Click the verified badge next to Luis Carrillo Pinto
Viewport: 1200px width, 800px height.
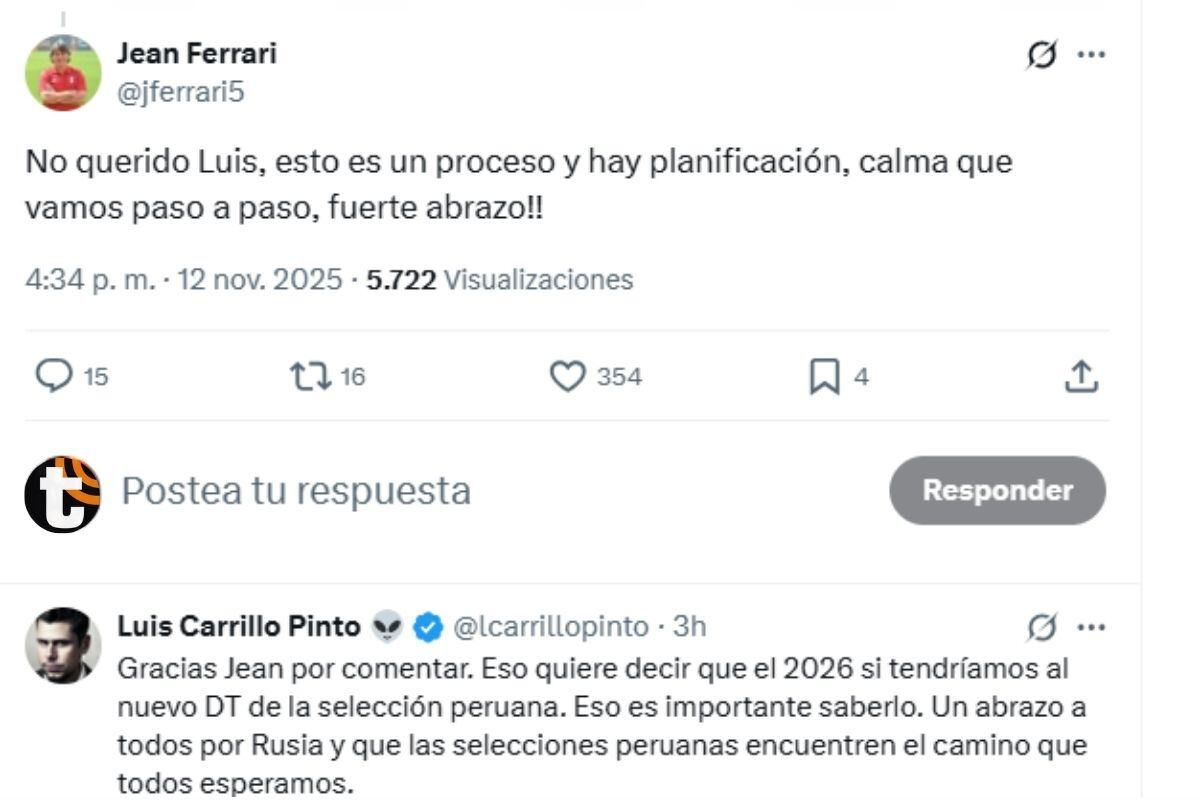pyautogui.click(x=427, y=626)
